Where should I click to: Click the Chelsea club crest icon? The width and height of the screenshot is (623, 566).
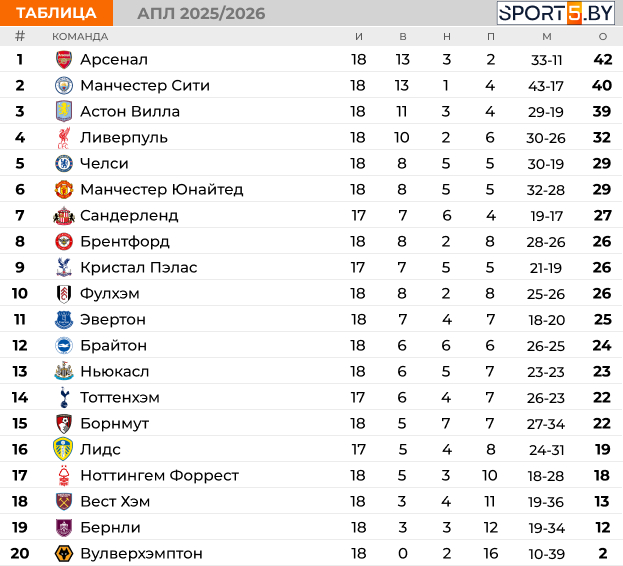(x=64, y=163)
